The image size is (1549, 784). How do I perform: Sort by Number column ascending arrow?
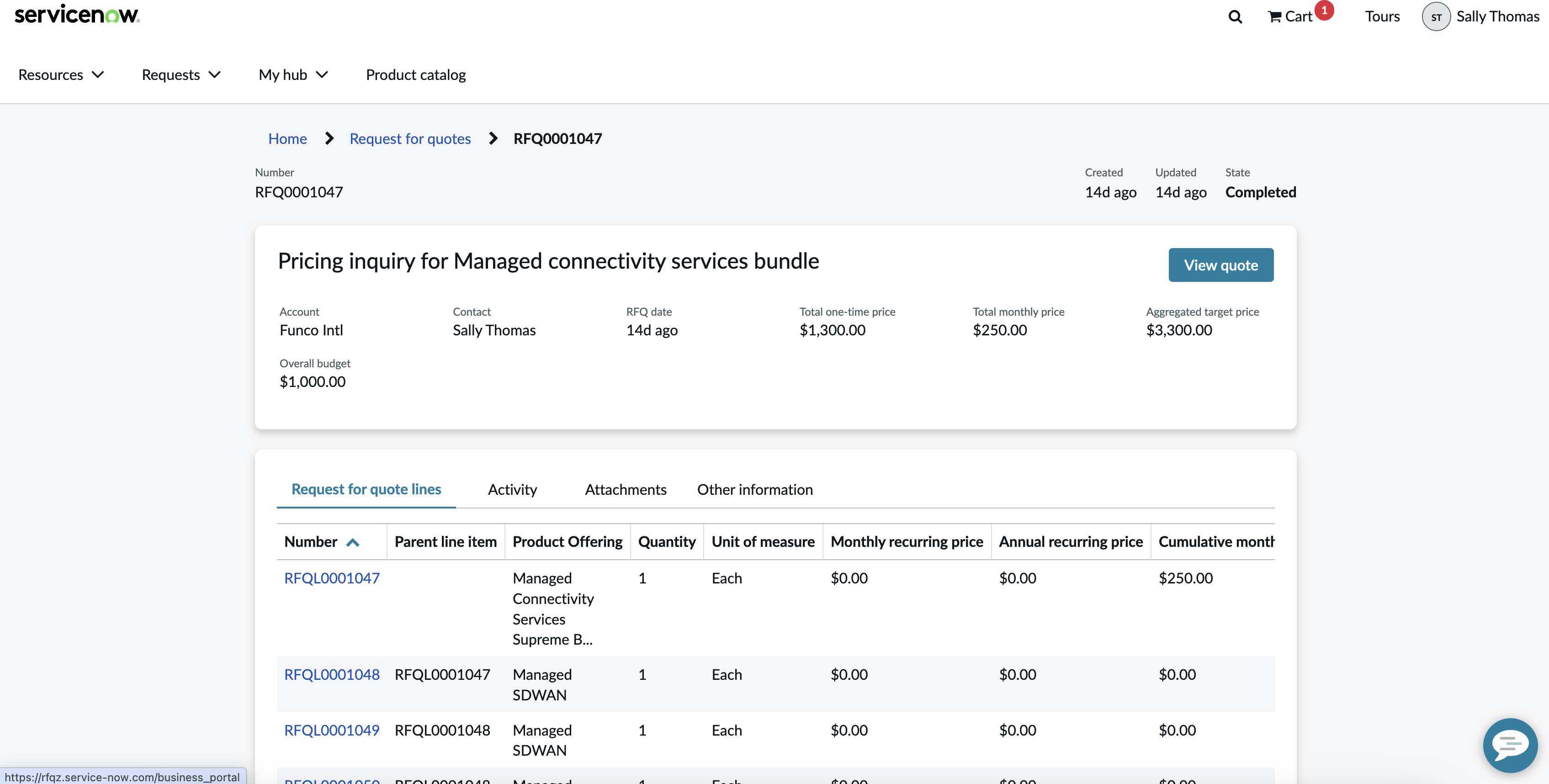click(x=353, y=542)
